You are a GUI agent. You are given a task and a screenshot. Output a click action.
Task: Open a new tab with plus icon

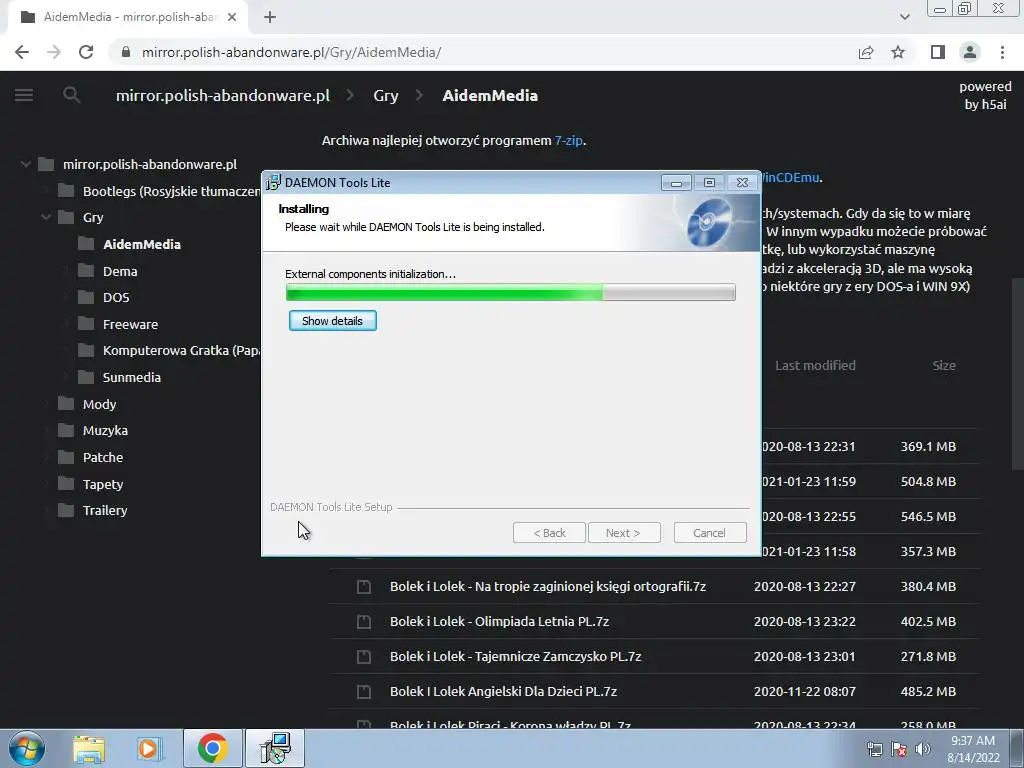[x=270, y=17]
